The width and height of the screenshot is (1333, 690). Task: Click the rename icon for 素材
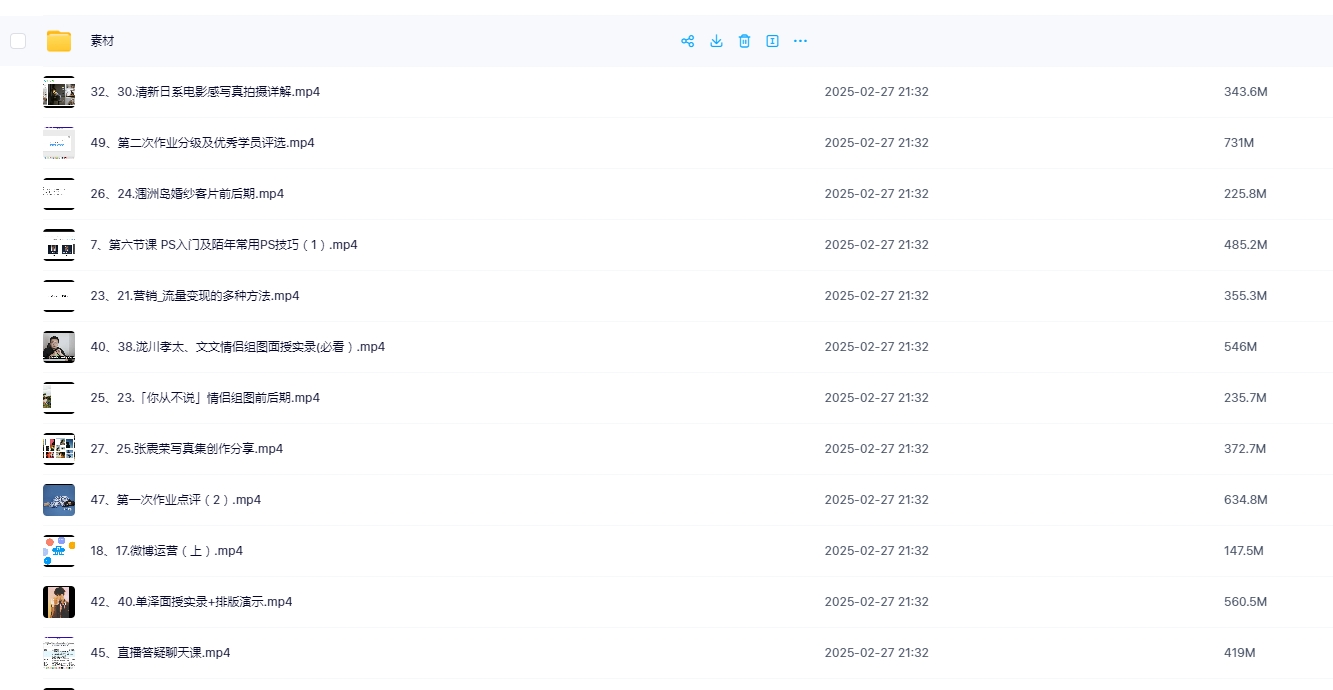pyautogui.click(x=772, y=41)
